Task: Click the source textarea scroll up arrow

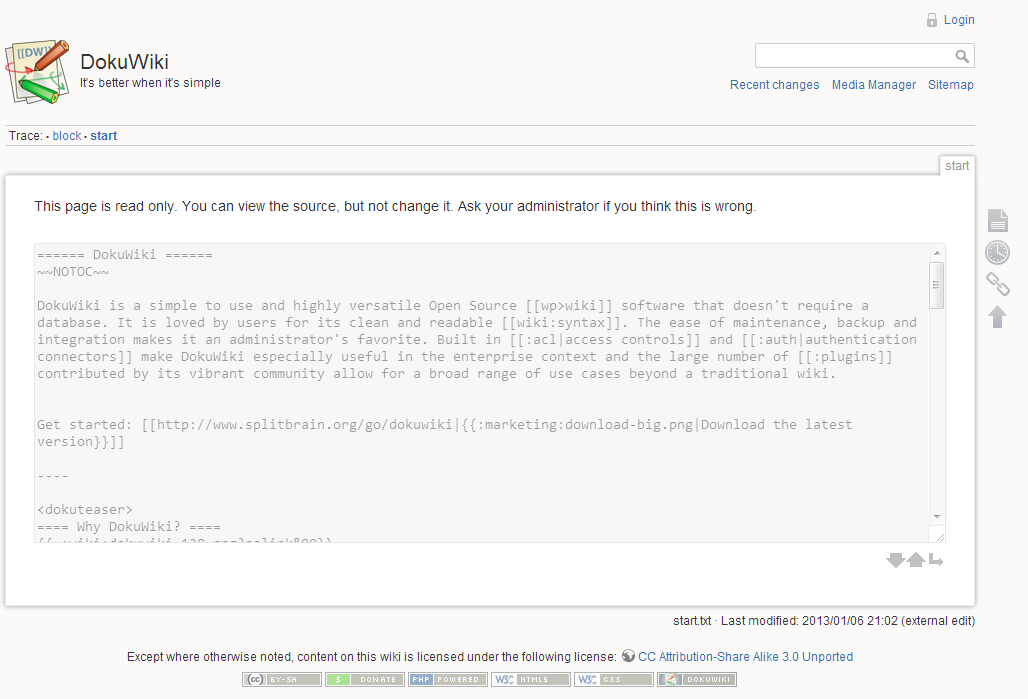Action: tap(937, 252)
